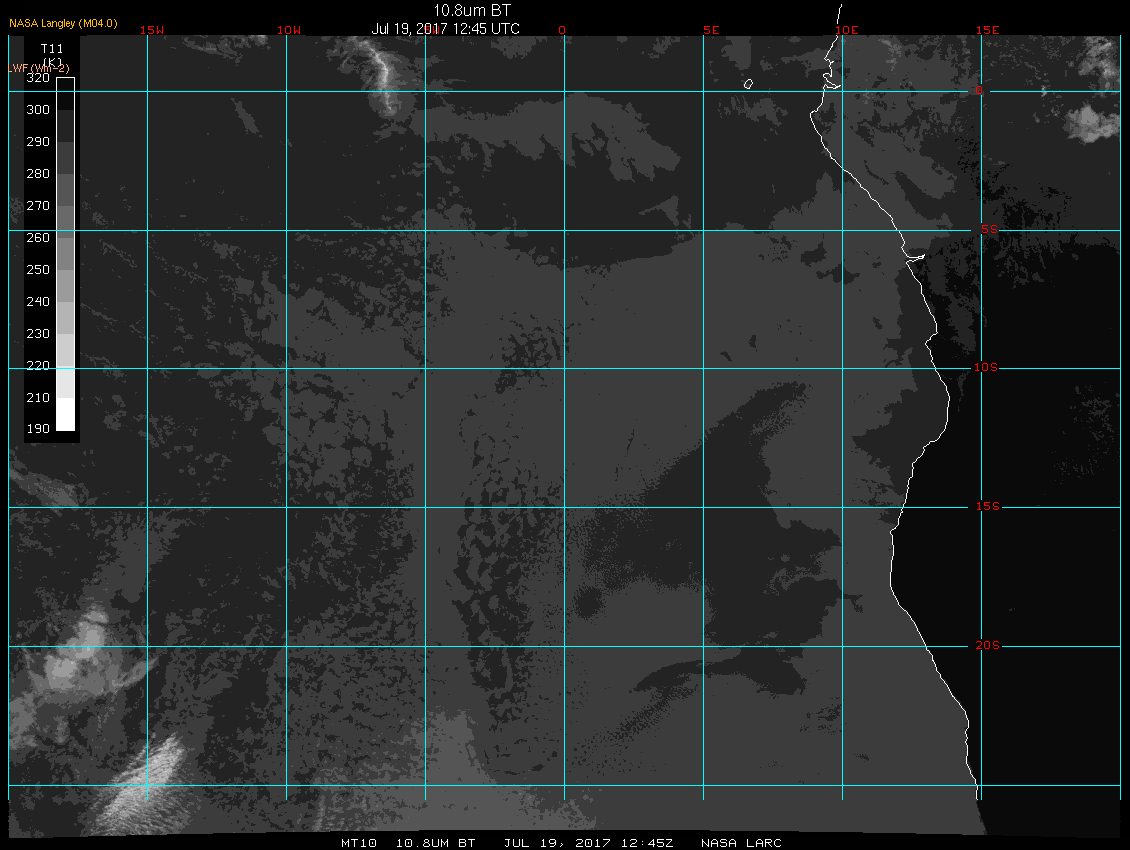This screenshot has width=1130, height=850.
Task: Click the 5E longitude label
Action: tap(711, 30)
